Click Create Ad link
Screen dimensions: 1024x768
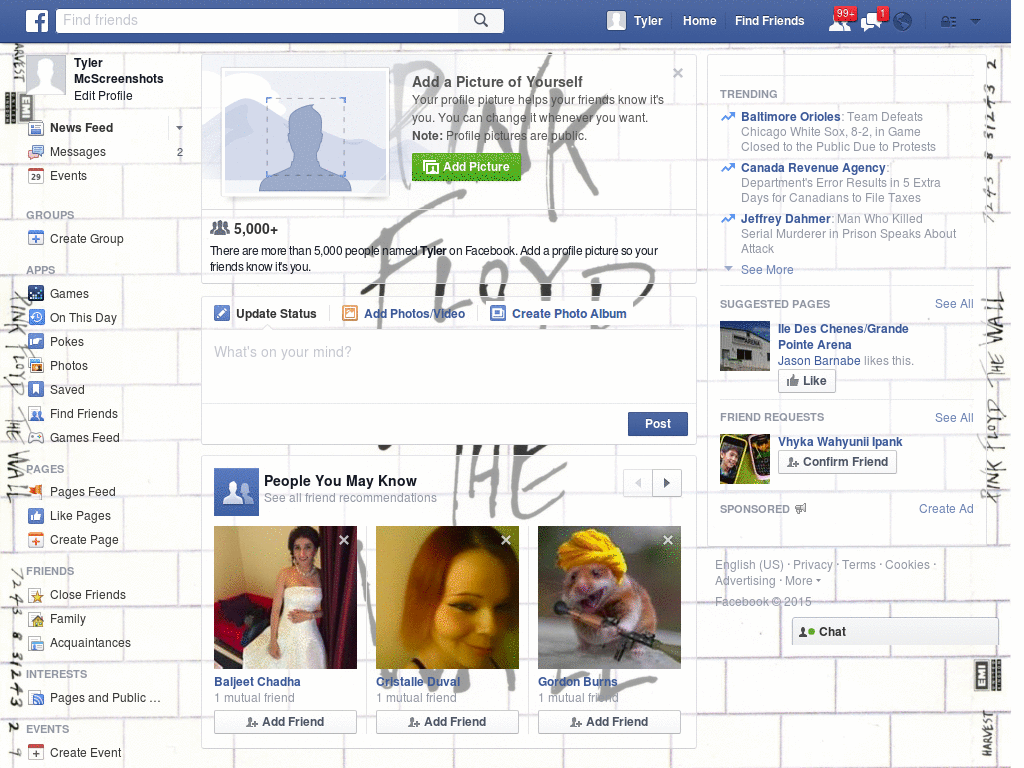[946, 509]
